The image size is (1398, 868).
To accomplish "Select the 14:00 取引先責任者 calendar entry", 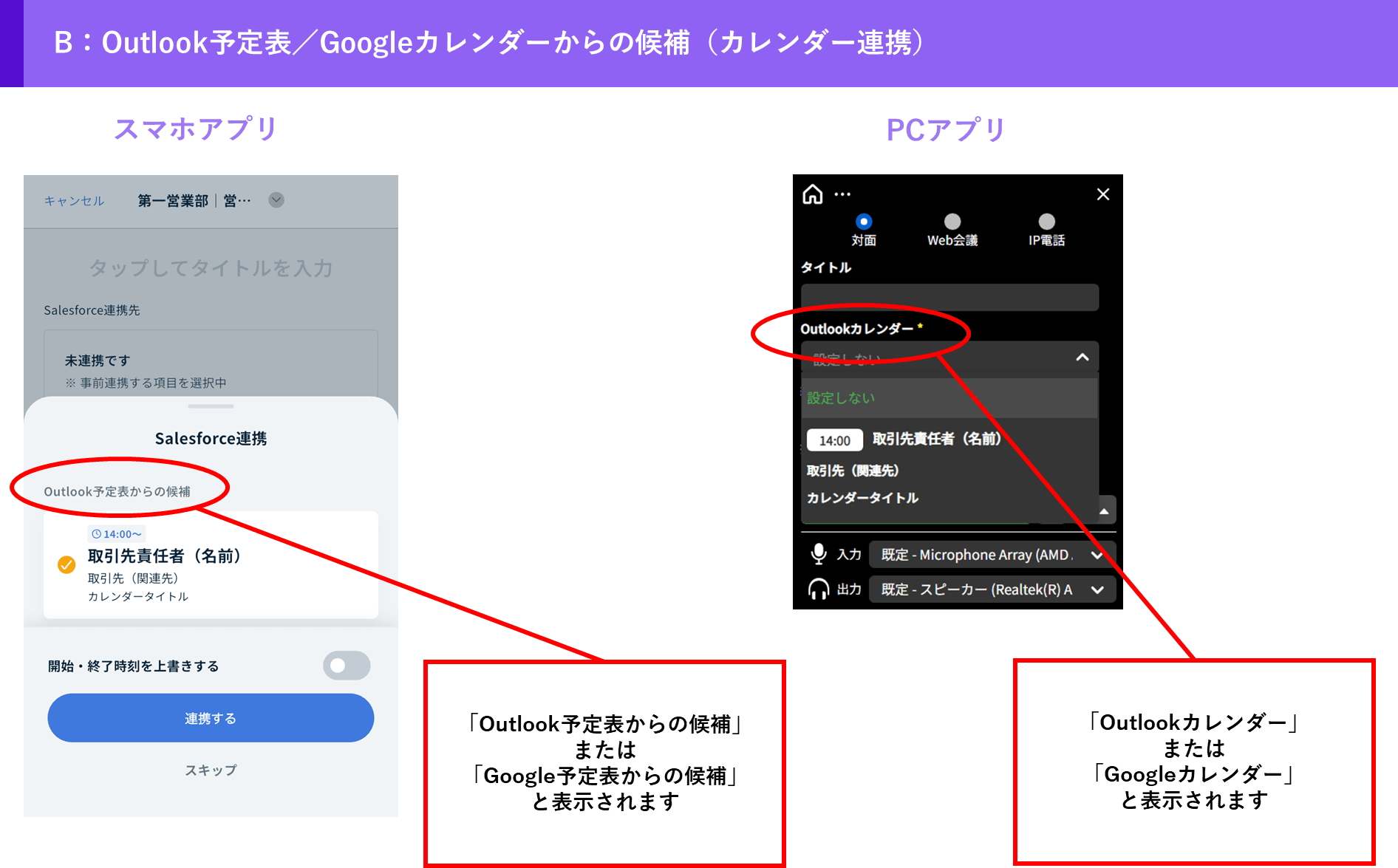I will (x=936, y=440).
